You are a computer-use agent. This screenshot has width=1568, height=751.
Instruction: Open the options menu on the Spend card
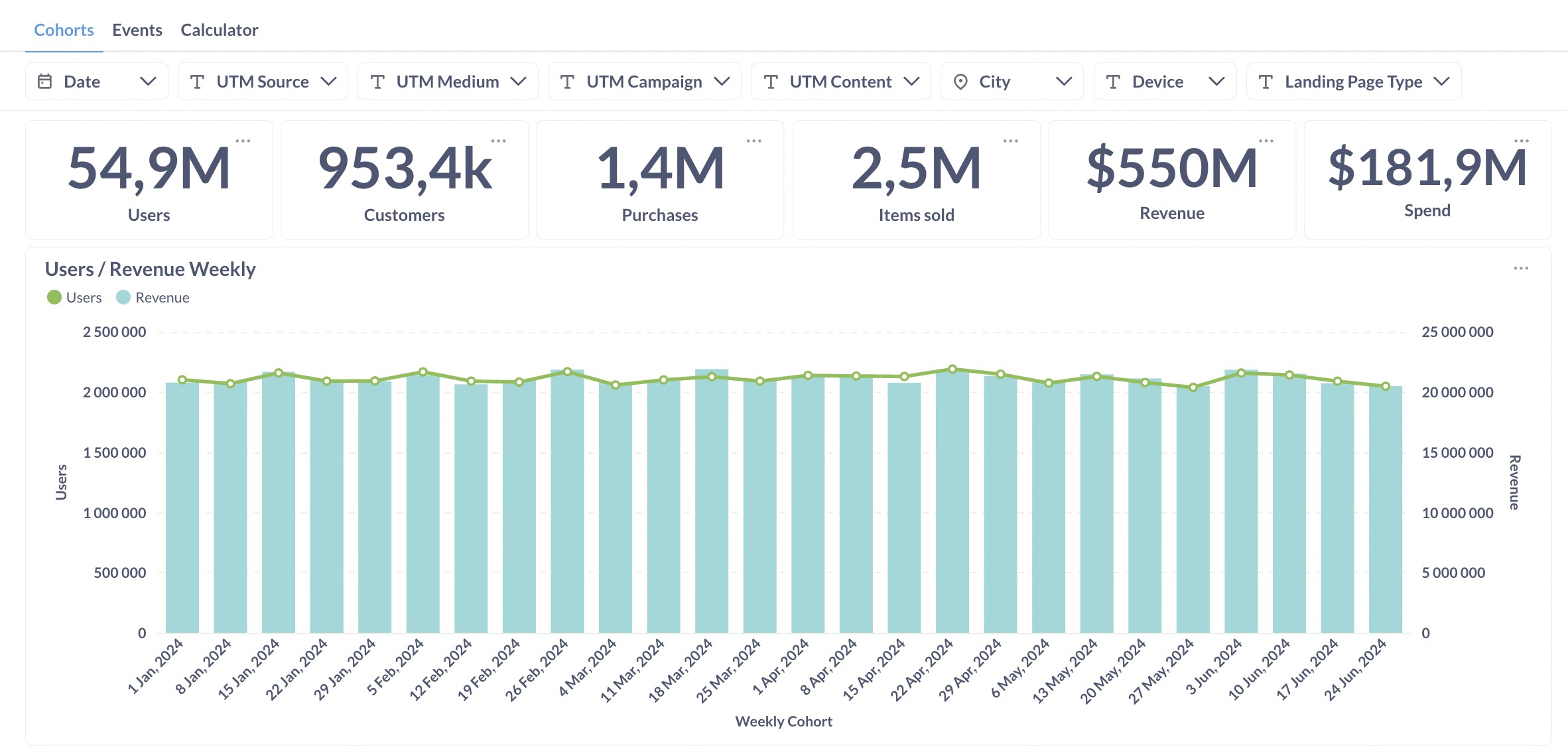point(1523,140)
